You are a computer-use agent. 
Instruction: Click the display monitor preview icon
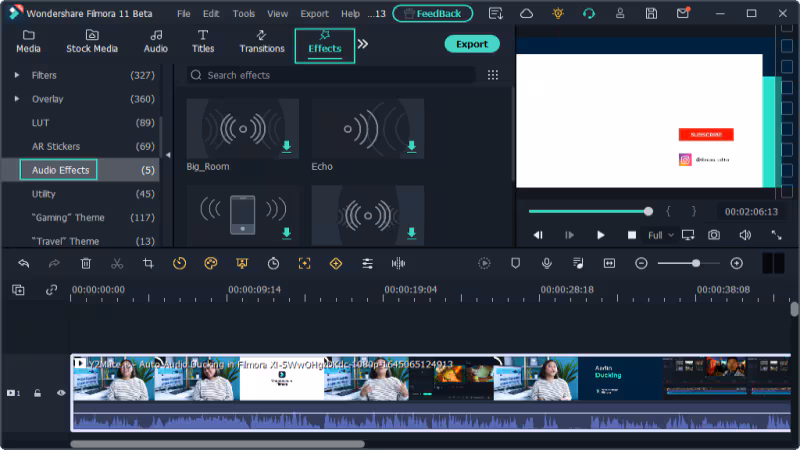(688, 235)
